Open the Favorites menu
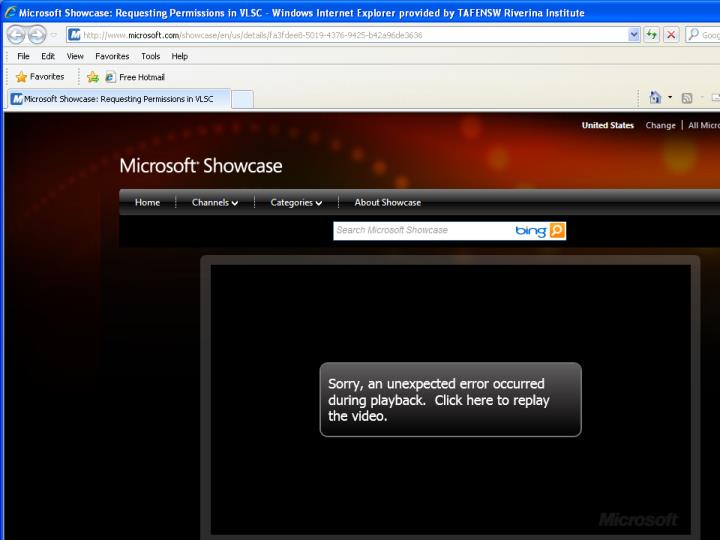The height and width of the screenshot is (540, 720). tap(112, 56)
